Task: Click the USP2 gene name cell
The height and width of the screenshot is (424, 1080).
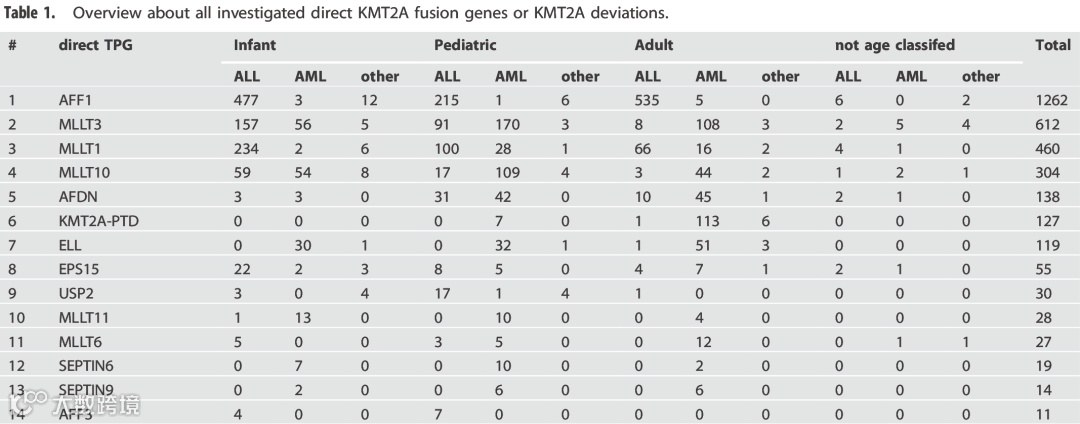Action: pos(75,294)
